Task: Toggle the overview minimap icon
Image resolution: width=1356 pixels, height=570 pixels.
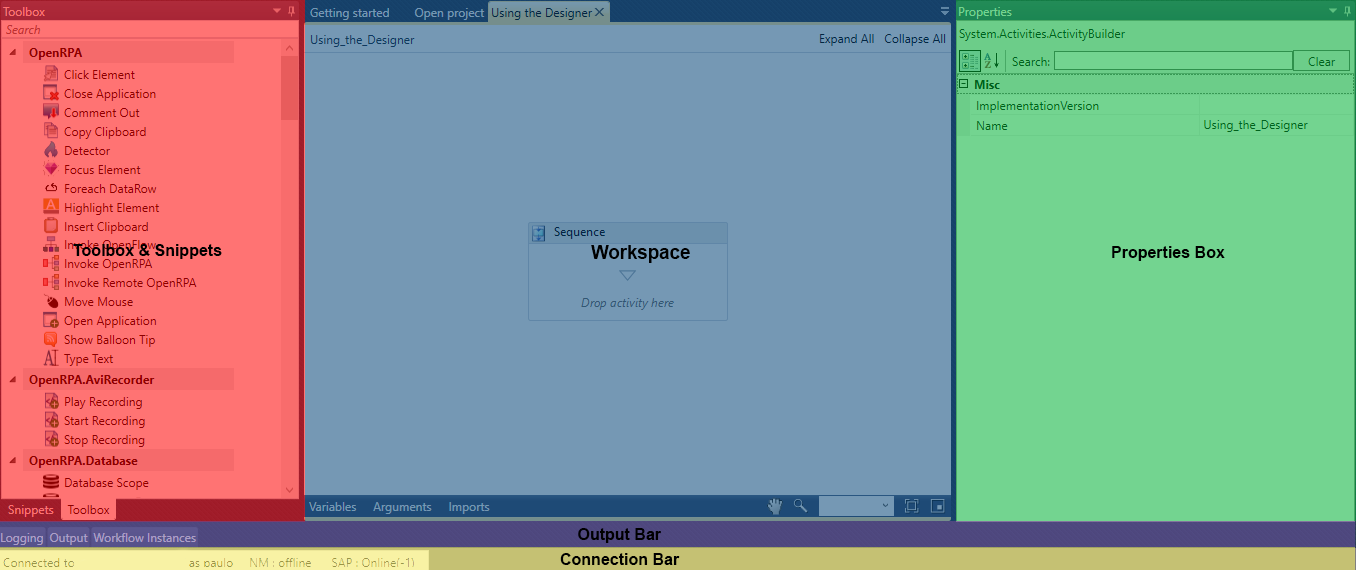Action: [937, 506]
